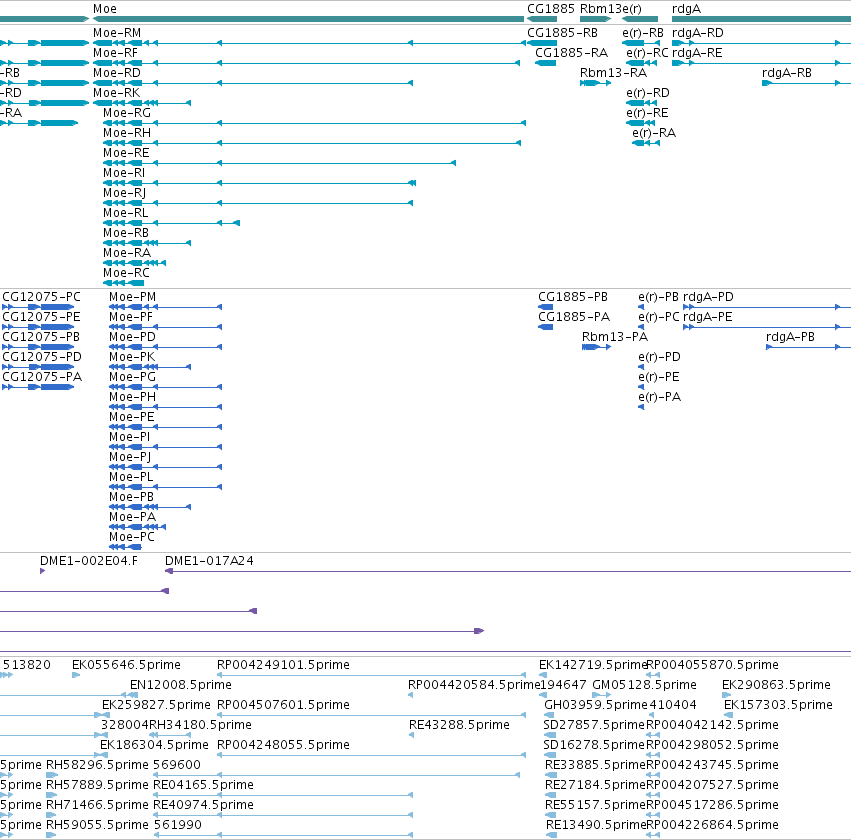Click transcript Moe-RH label
This screenshot has width=851, height=840.
point(127,133)
